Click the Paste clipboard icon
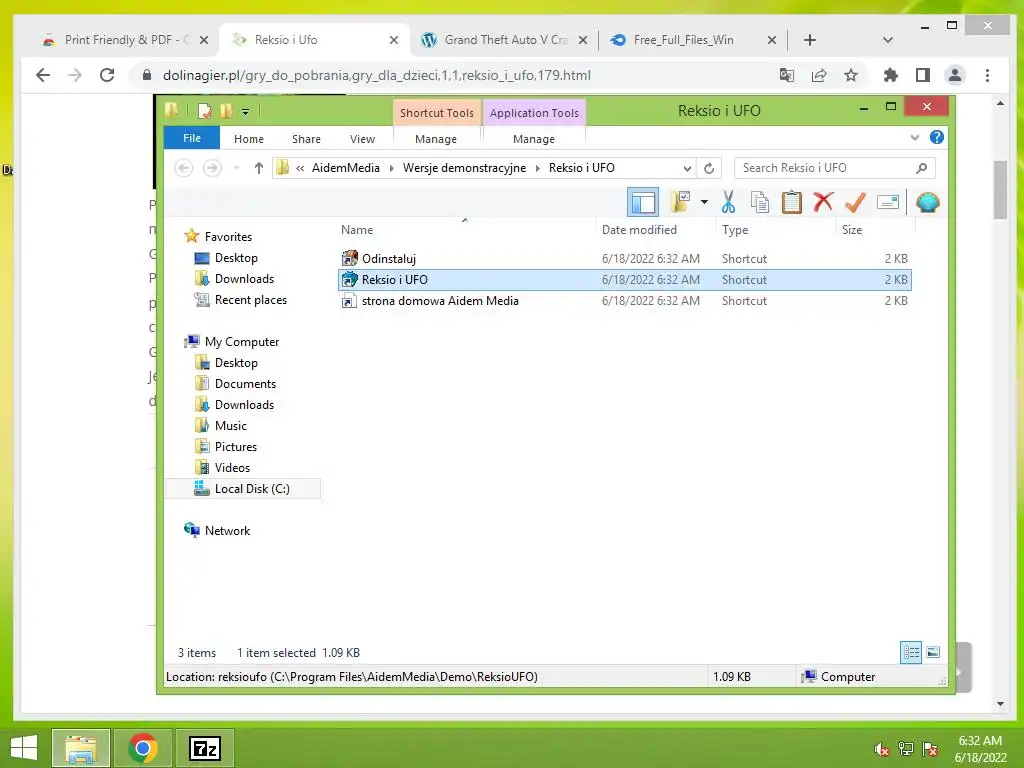Viewport: 1024px width, 768px height. tap(792, 202)
